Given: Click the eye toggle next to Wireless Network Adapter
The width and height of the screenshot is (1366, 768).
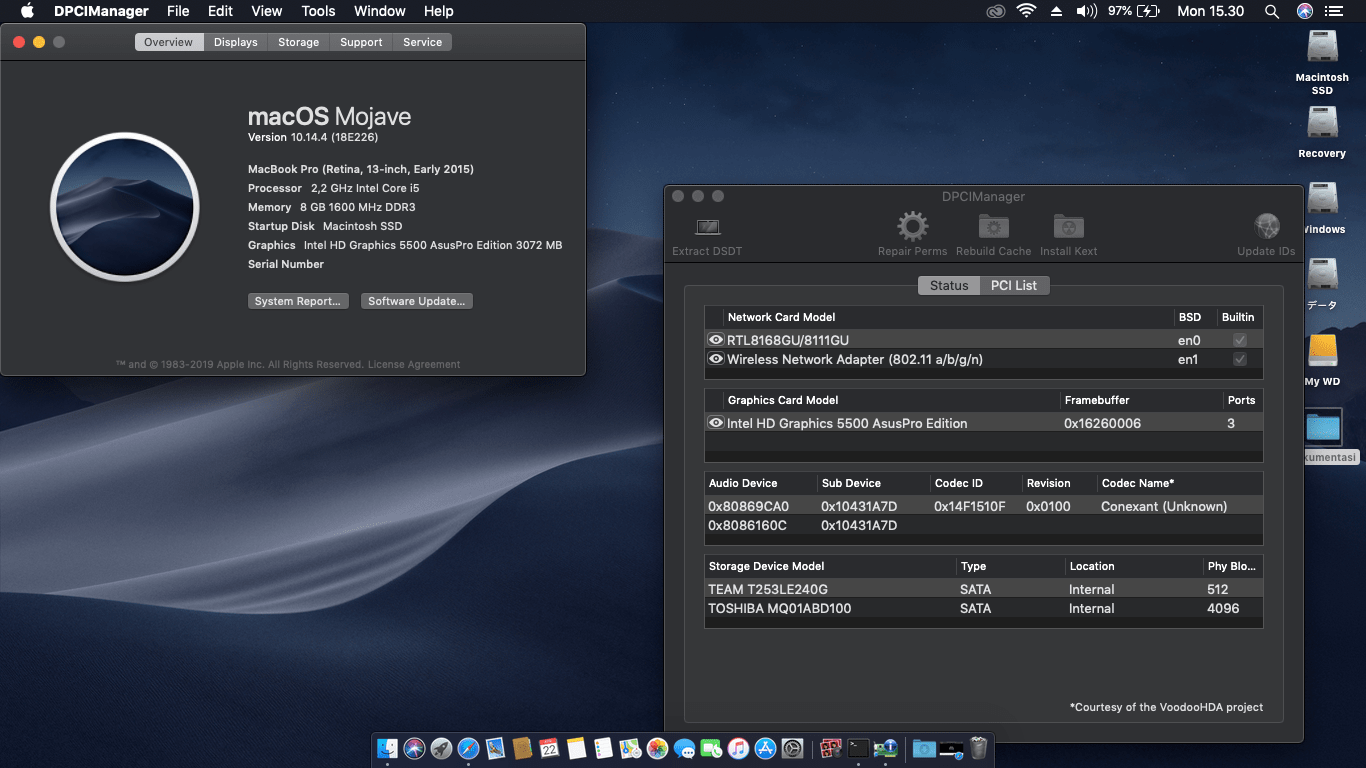Looking at the screenshot, I should (x=716, y=359).
